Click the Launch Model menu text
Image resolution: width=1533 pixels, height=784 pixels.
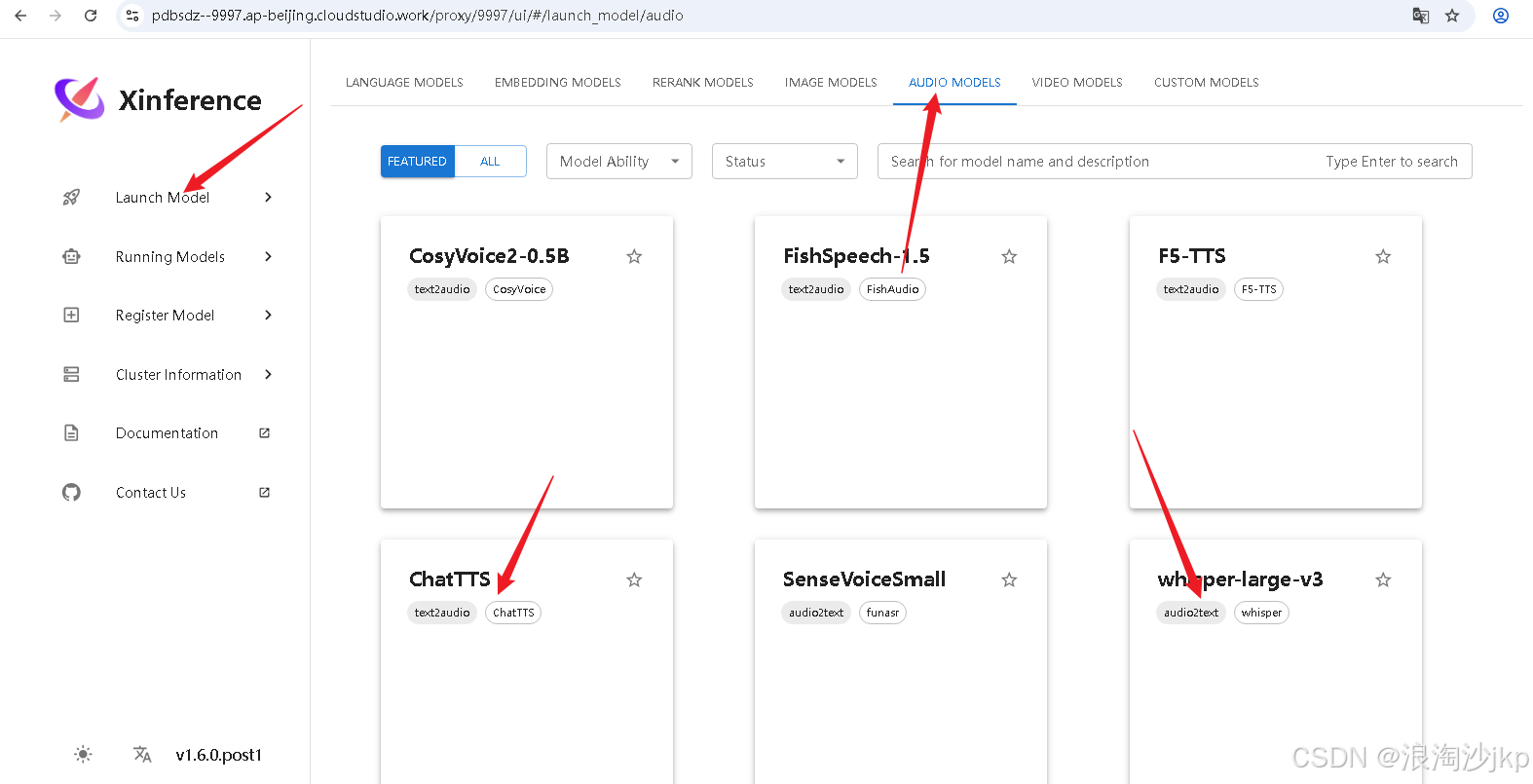[x=163, y=197]
